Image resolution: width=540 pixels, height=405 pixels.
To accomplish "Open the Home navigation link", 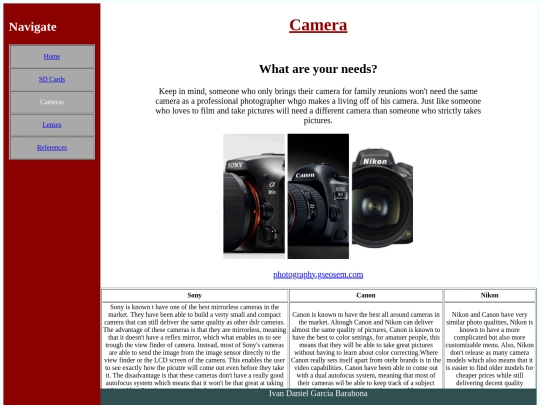I will [52, 56].
